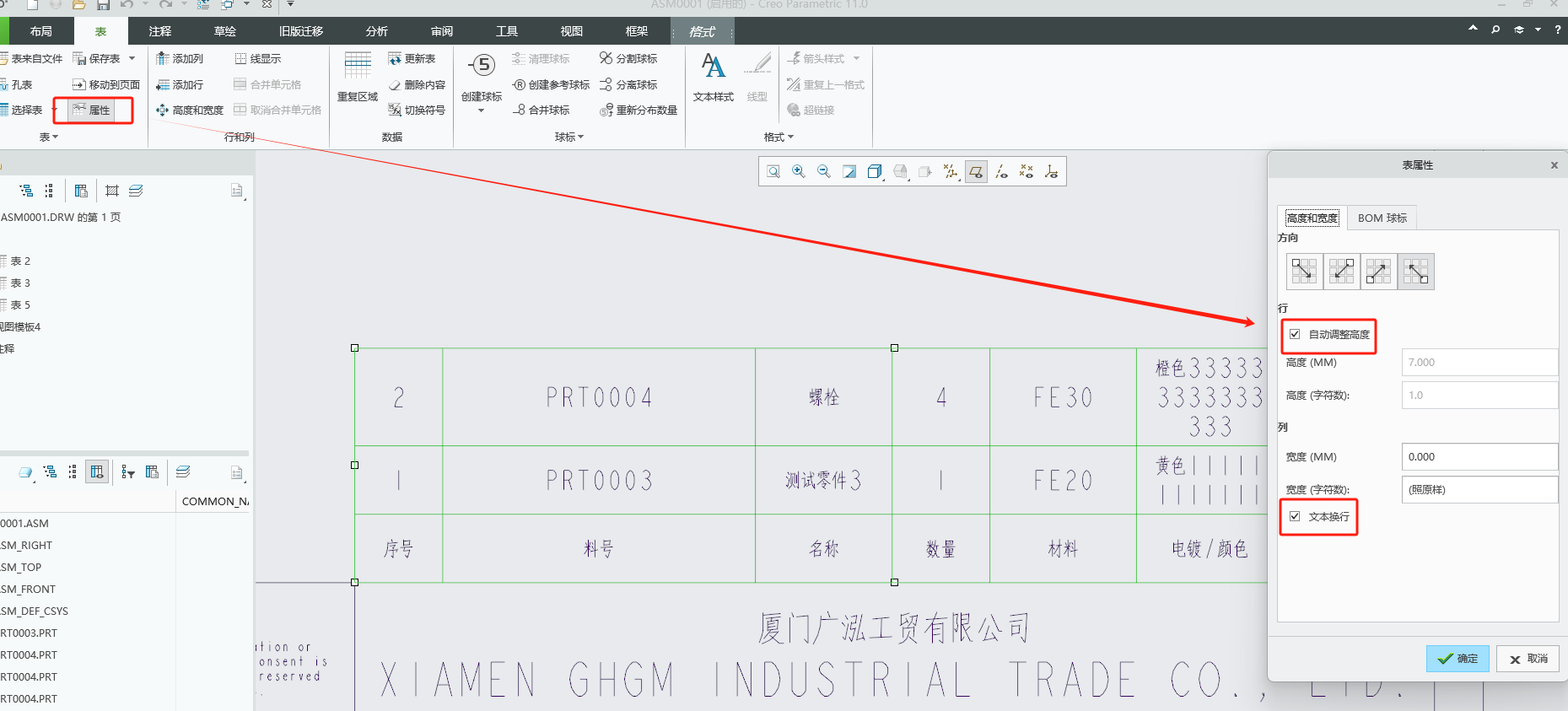Select 表 3 in the tree

[x=20, y=283]
